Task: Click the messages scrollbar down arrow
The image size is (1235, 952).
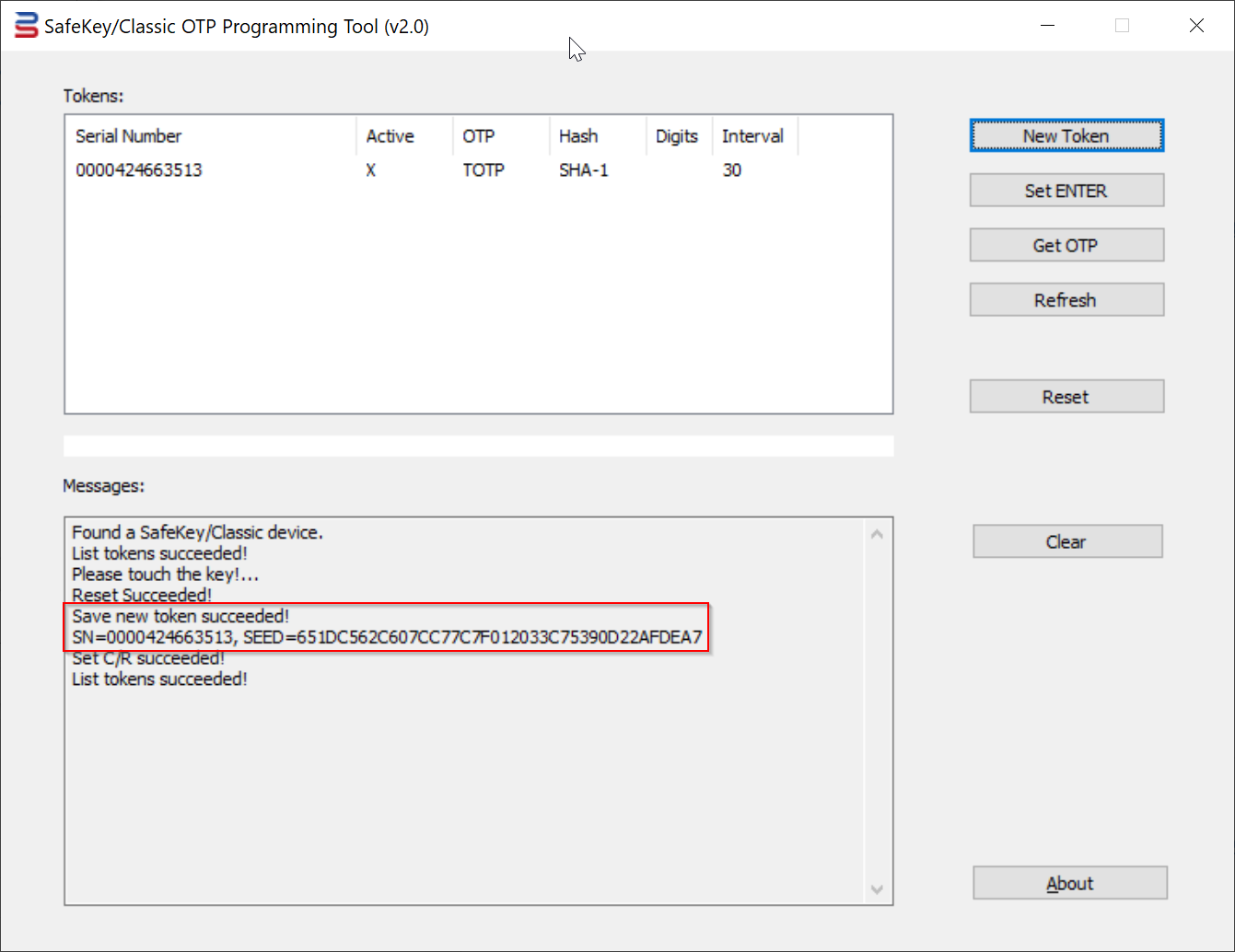Action: click(877, 889)
